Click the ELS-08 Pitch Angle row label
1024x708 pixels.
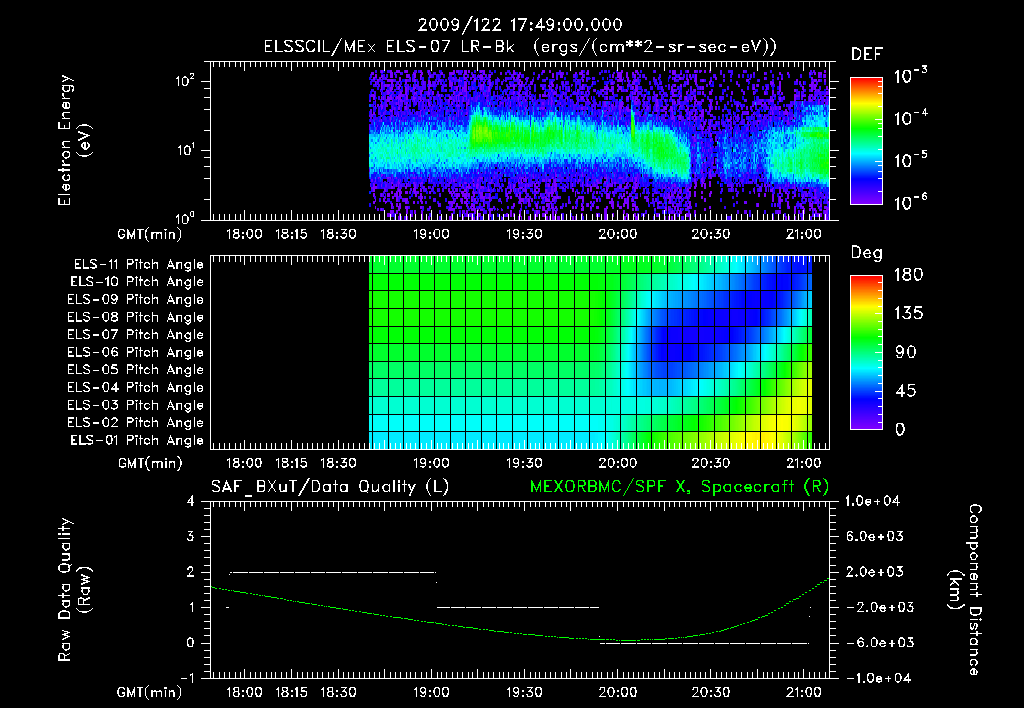pyautogui.click(x=136, y=317)
